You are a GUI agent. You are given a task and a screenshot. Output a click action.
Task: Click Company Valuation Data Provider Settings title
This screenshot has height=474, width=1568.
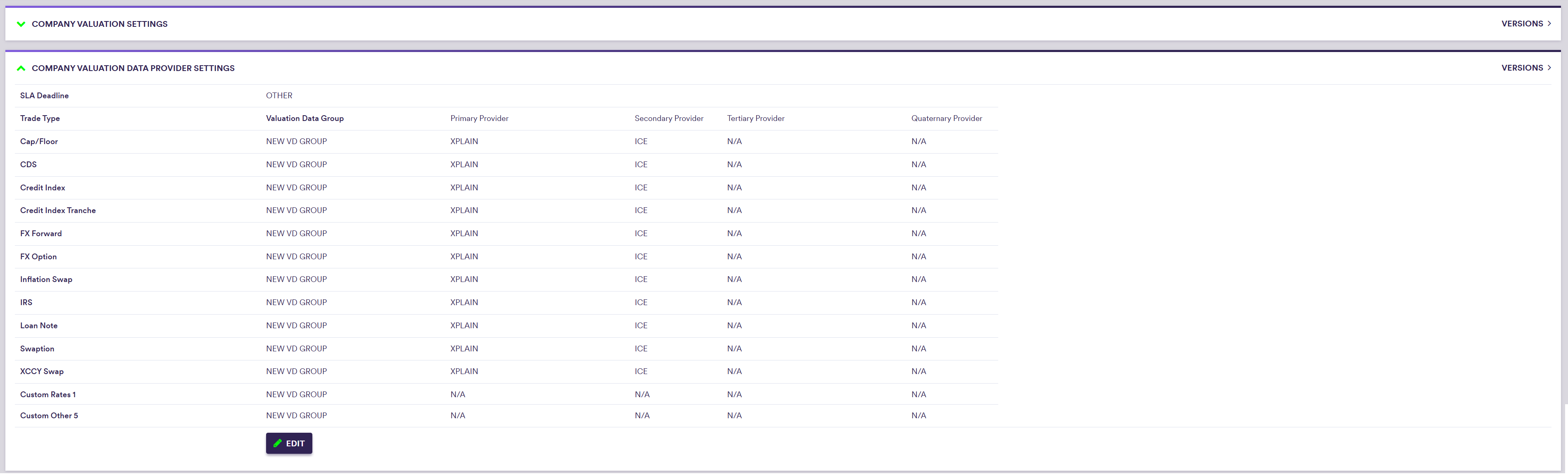click(x=133, y=68)
